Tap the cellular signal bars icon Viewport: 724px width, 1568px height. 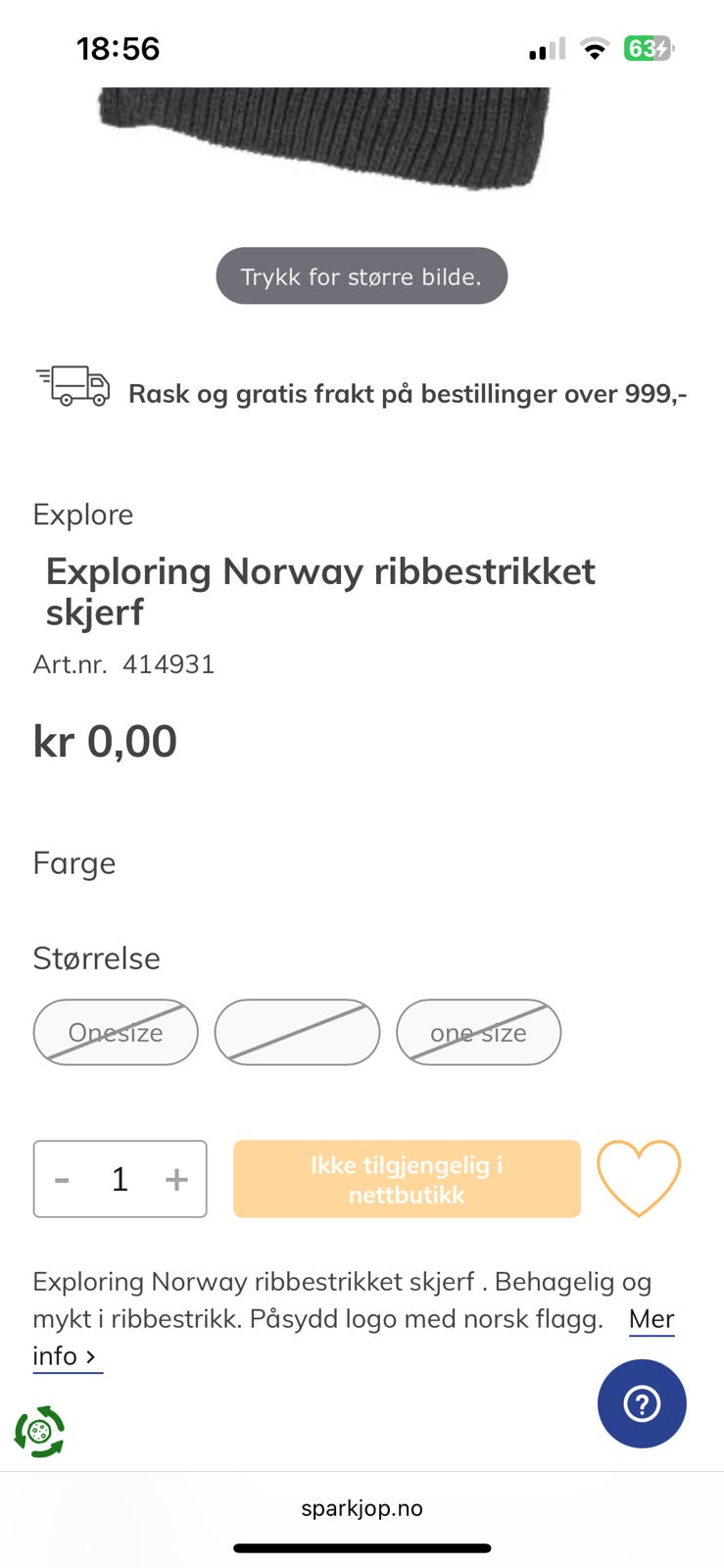click(547, 49)
